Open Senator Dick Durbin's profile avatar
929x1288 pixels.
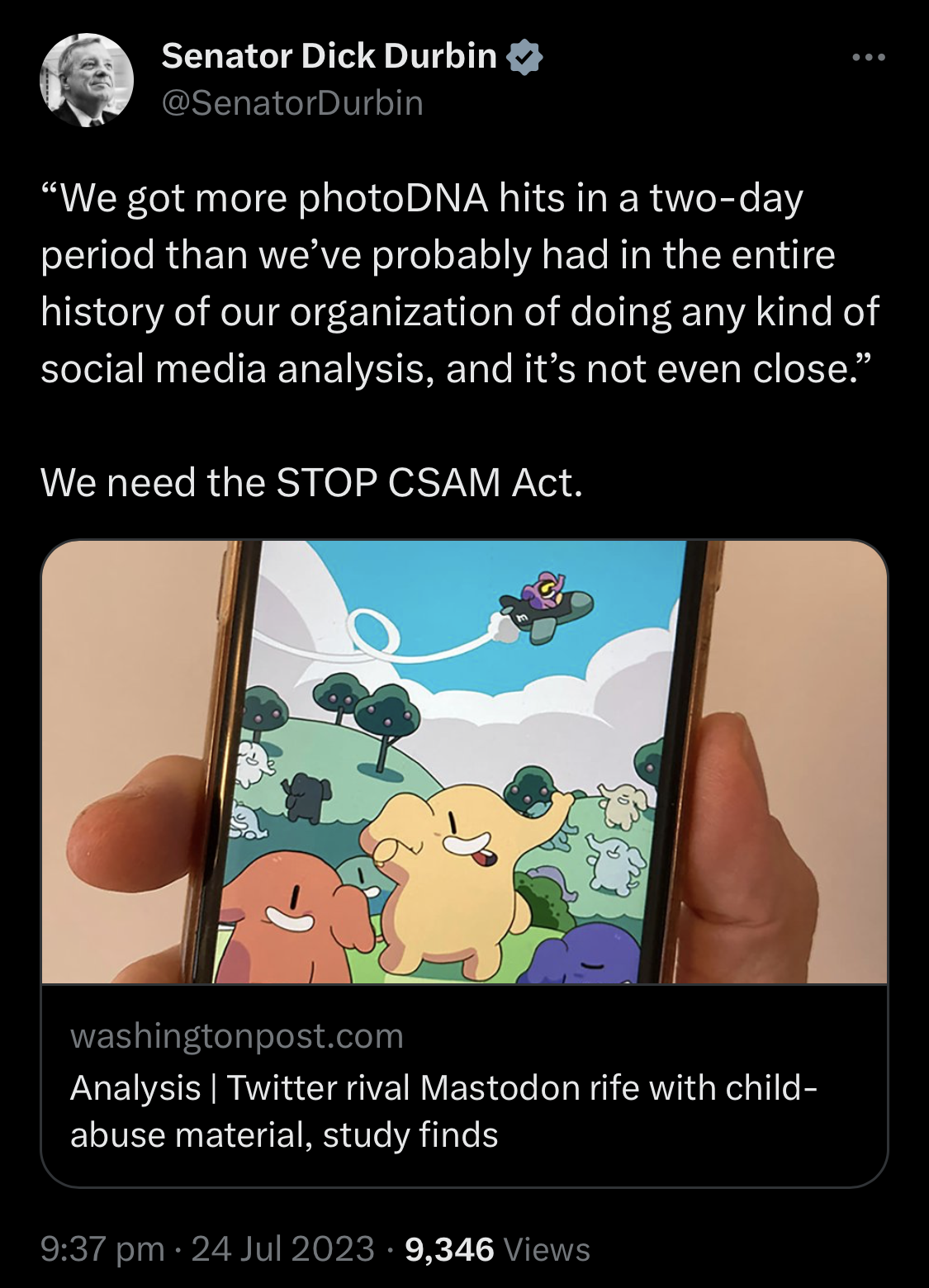(x=87, y=80)
